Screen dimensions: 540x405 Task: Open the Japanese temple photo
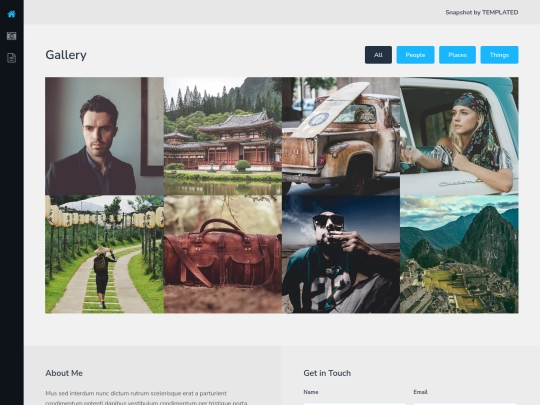(223, 136)
